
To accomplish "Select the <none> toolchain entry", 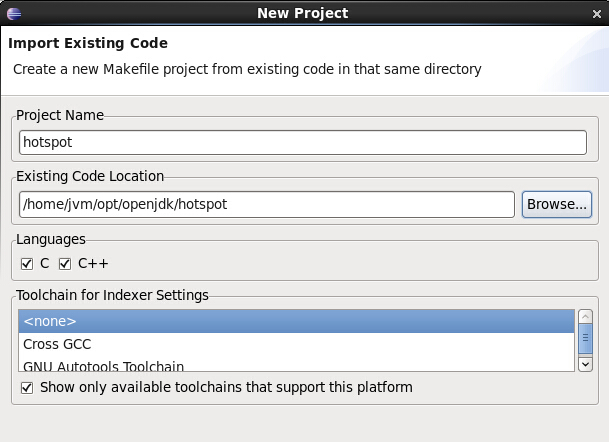I will (x=296, y=321).
